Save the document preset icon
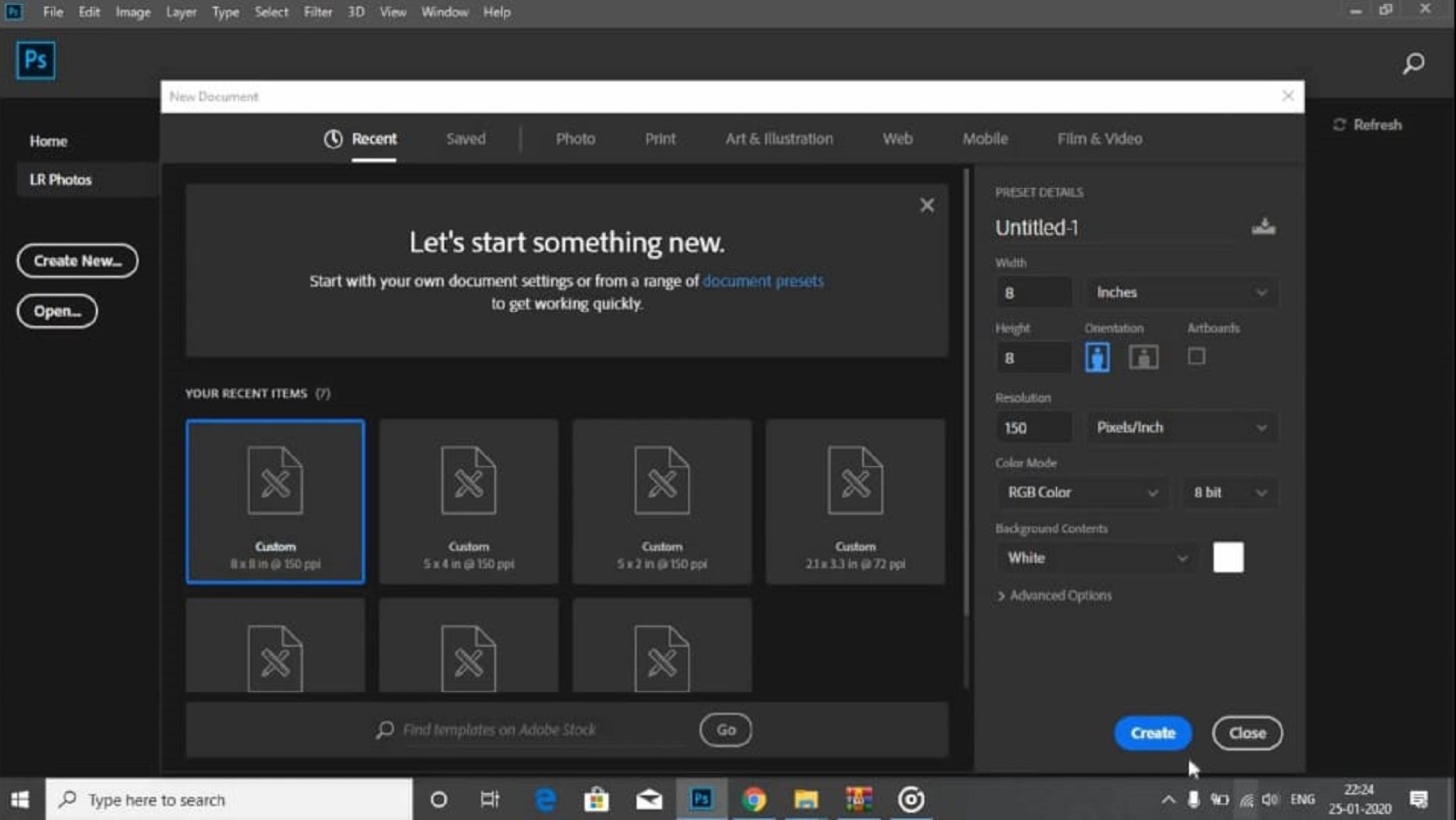The width and height of the screenshot is (1456, 820). click(1263, 227)
